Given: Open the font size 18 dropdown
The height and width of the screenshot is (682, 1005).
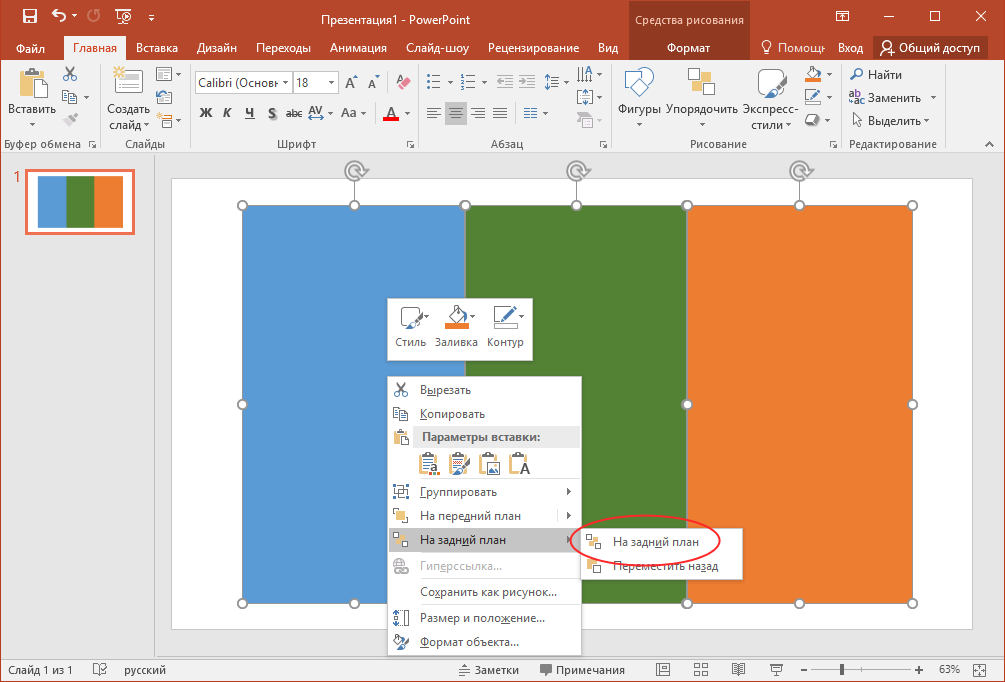Looking at the screenshot, I should (331, 83).
